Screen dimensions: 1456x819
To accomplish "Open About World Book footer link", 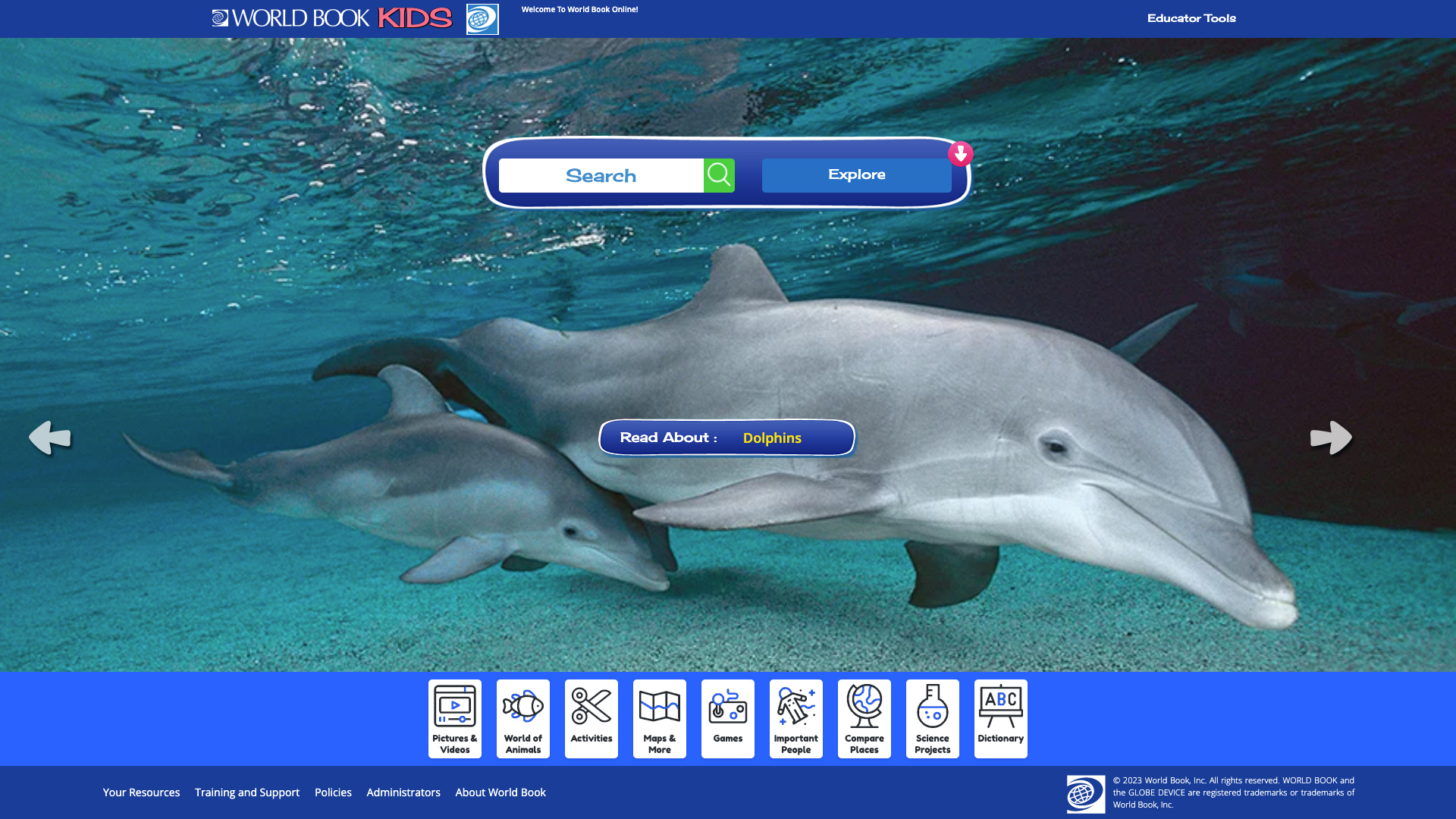I will click(500, 792).
